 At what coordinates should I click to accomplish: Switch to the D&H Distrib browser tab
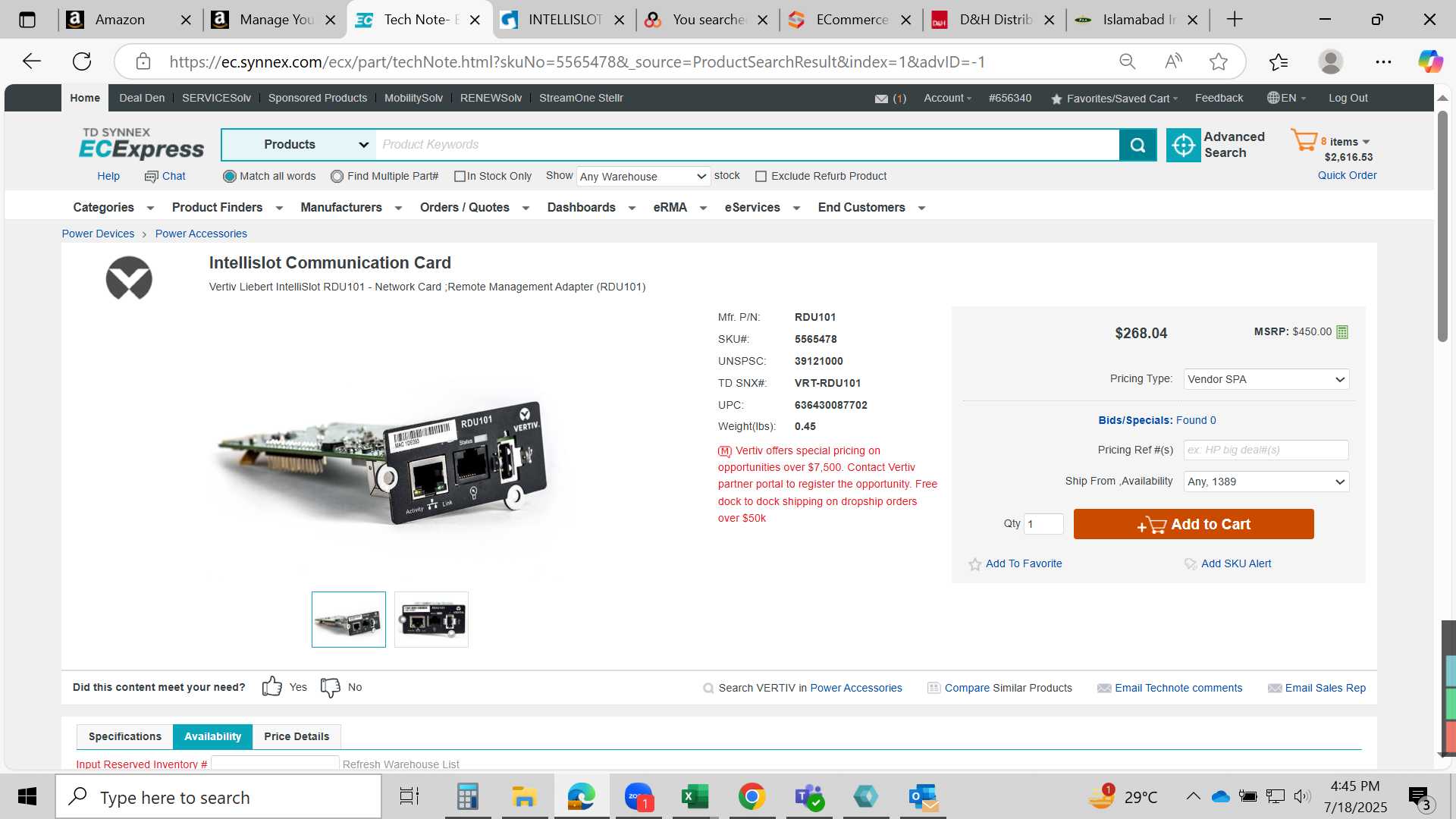(x=994, y=20)
